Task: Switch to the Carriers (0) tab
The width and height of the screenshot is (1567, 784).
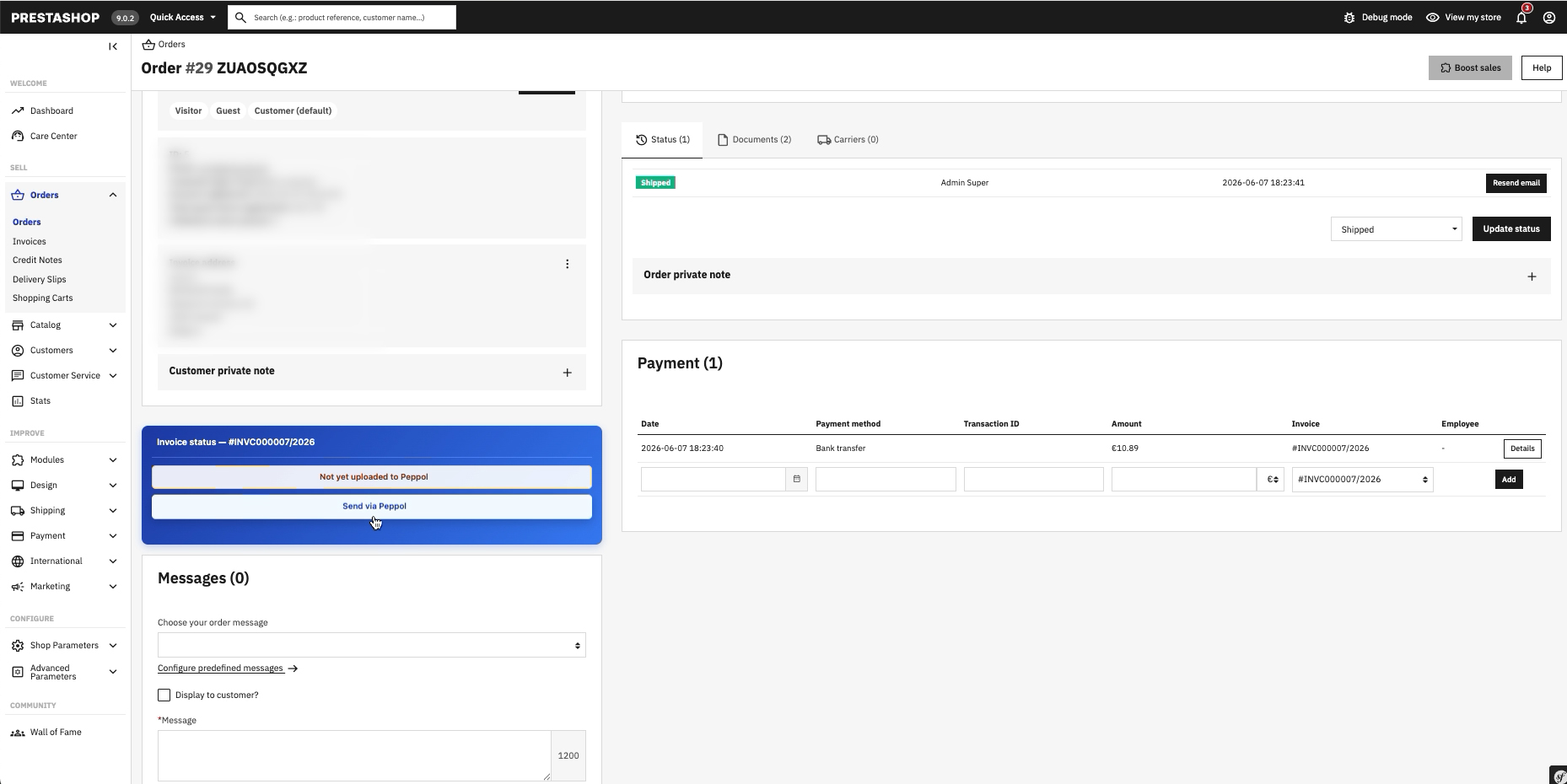Action: (x=848, y=139)
